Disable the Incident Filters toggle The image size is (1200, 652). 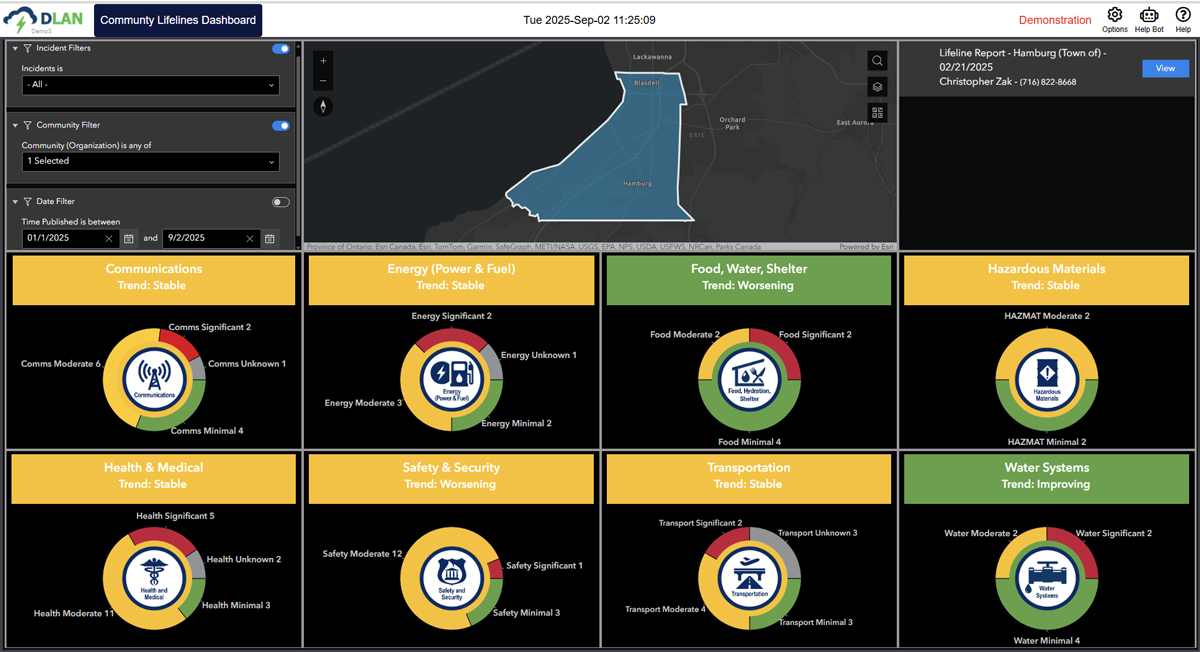coord(280,47)
